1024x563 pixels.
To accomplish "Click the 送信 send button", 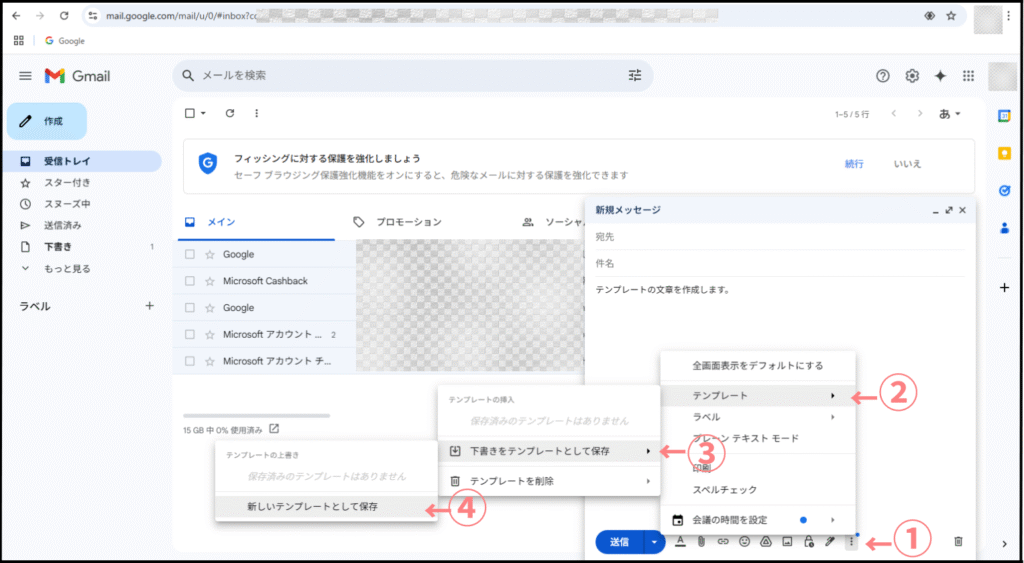I will click(619, 541).
